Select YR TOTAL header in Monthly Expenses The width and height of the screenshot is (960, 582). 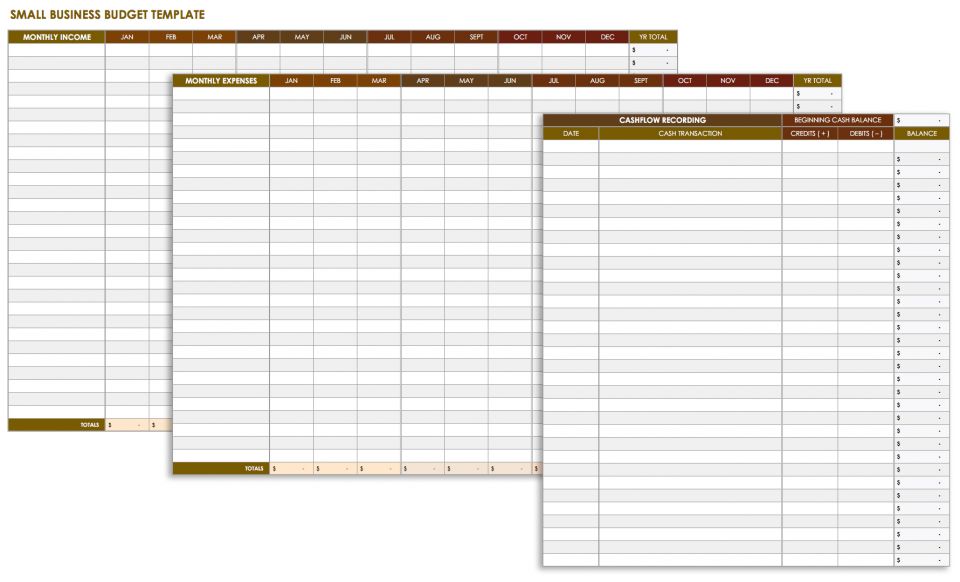pyautogui.click(x=818, y=81)
